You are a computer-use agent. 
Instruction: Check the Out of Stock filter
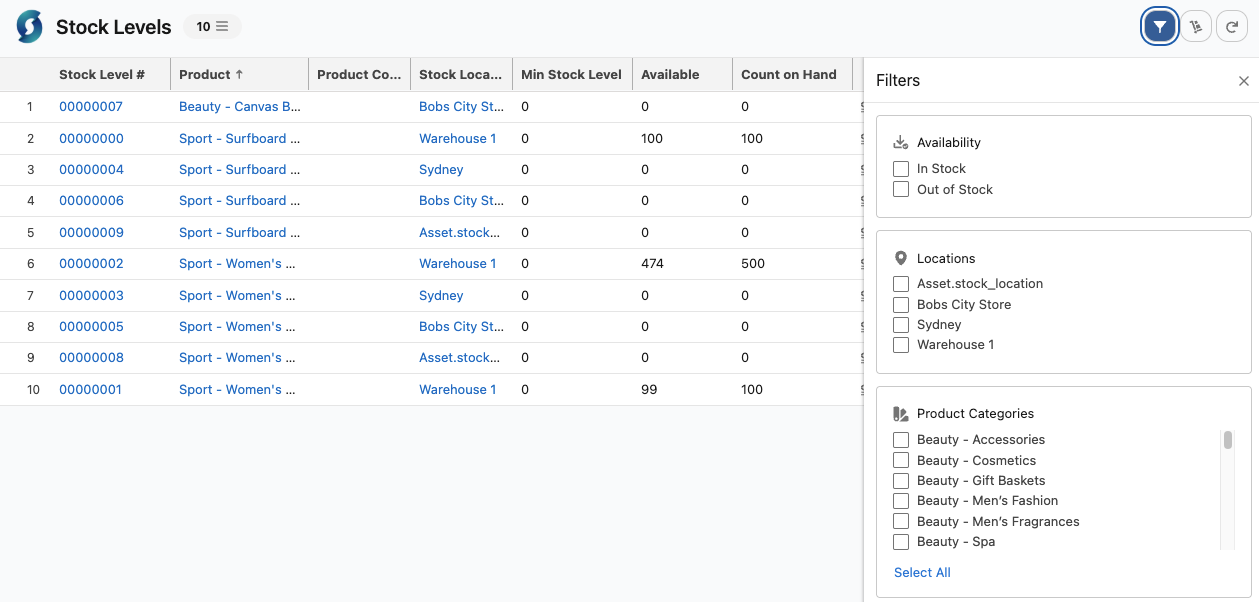click(x=901, y=189)
